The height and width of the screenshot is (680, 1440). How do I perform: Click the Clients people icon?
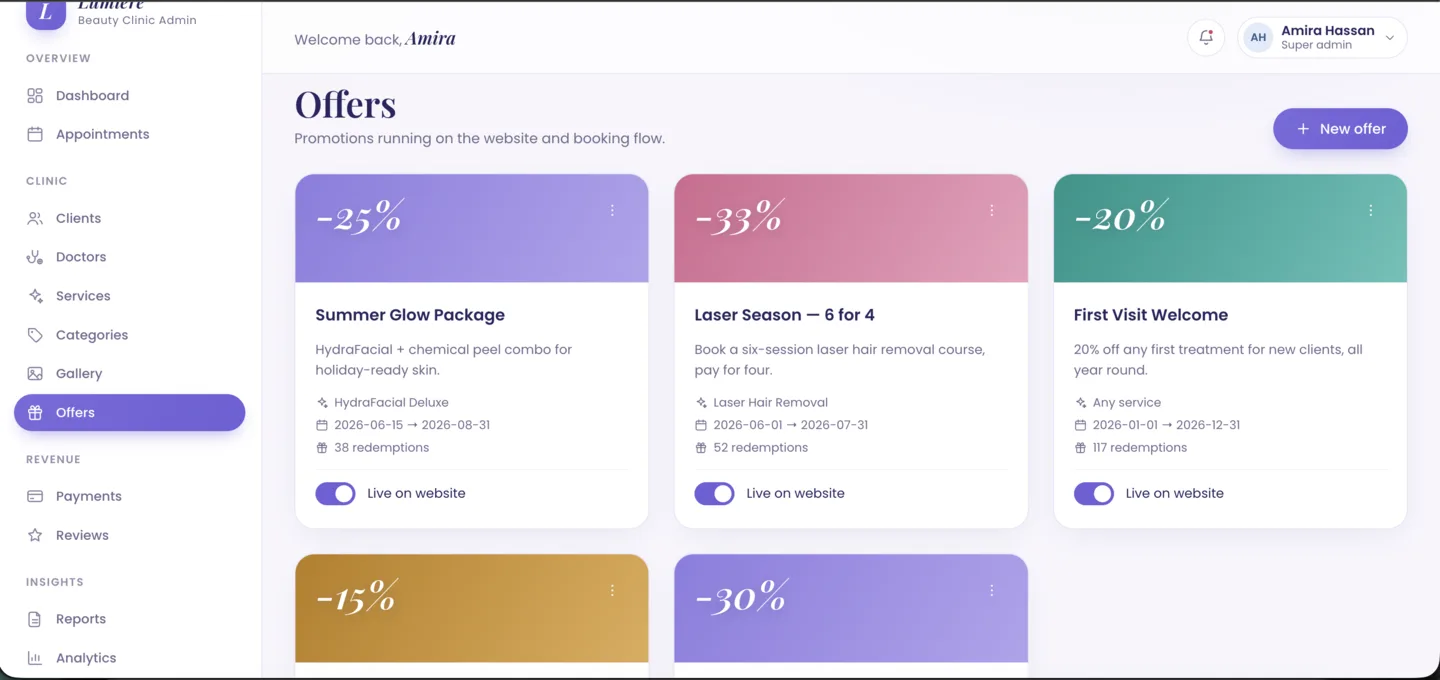[35, 218]
